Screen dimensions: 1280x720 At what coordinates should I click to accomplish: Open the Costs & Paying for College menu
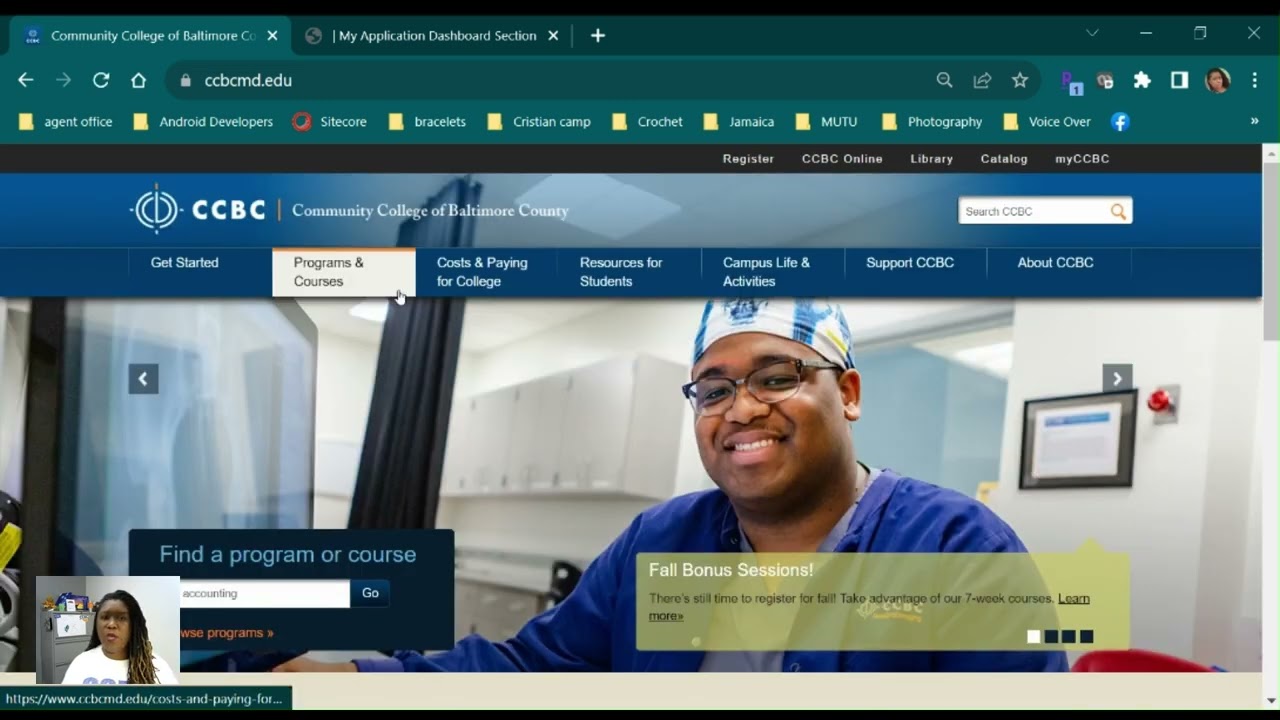click(x=487, y=272)
